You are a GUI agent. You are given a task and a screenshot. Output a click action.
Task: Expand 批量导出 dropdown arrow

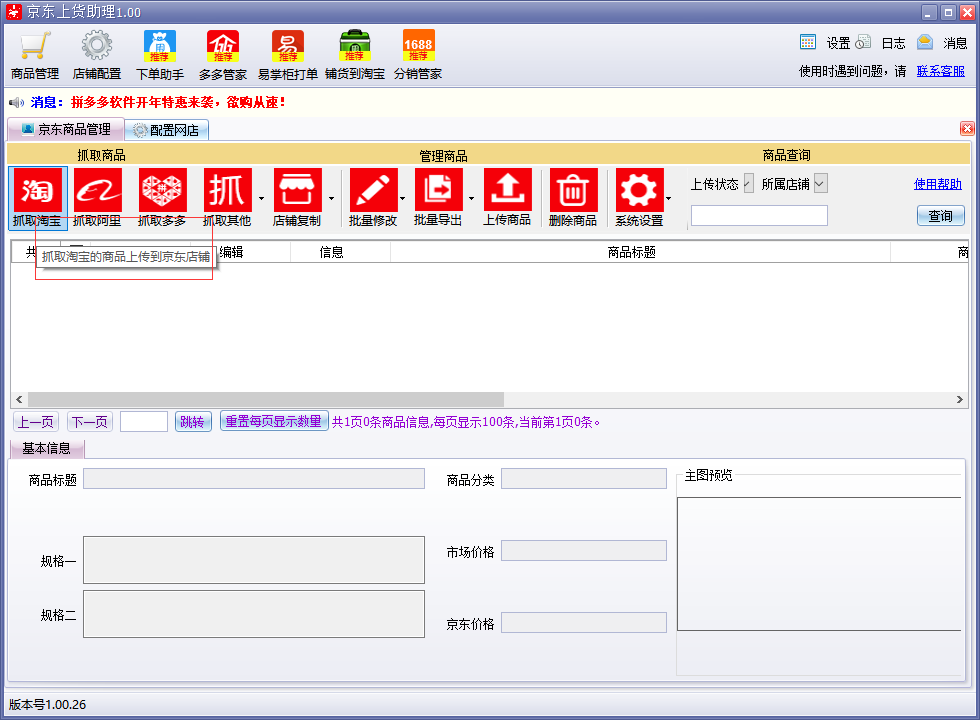(x=471, y=199)
